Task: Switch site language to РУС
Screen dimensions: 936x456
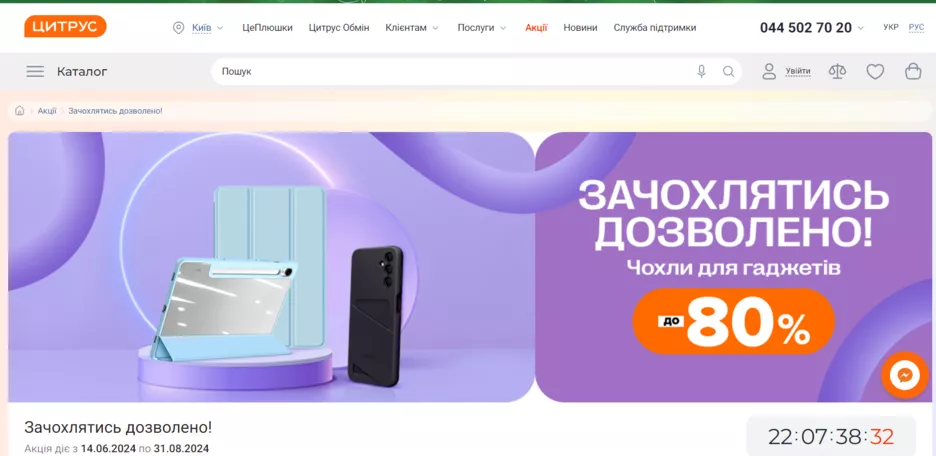Action: pos(916,27)
